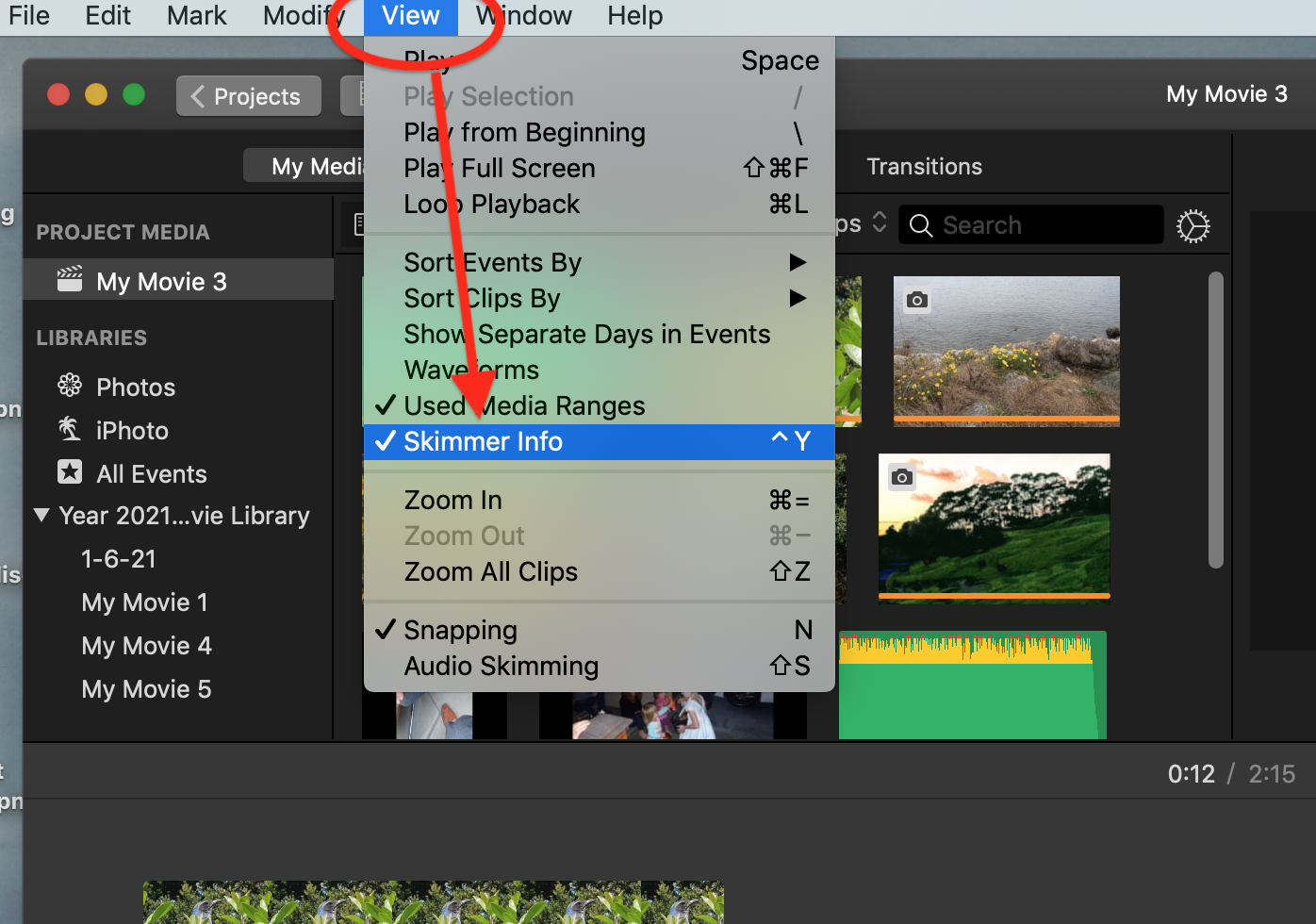This screenshot has height=924, width=1316.
Task: Click camera badge on coastal flowers photo
Action: (916, 300)
